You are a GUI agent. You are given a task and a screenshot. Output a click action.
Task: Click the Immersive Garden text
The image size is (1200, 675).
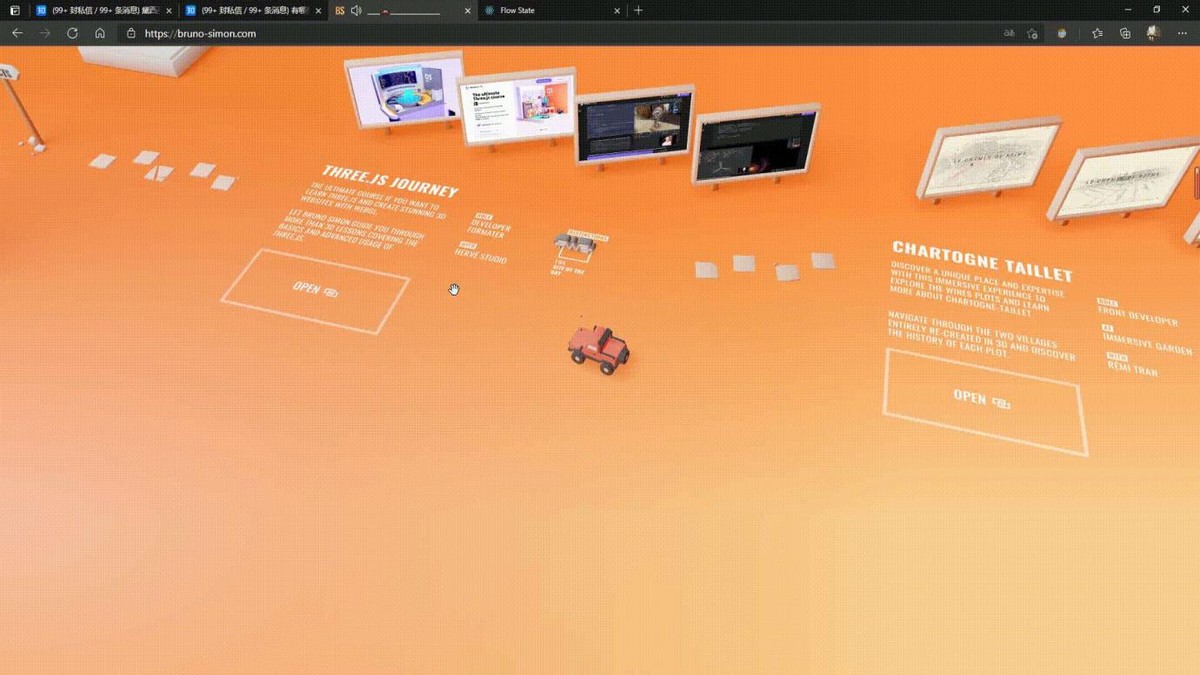tap(1146, 343)
